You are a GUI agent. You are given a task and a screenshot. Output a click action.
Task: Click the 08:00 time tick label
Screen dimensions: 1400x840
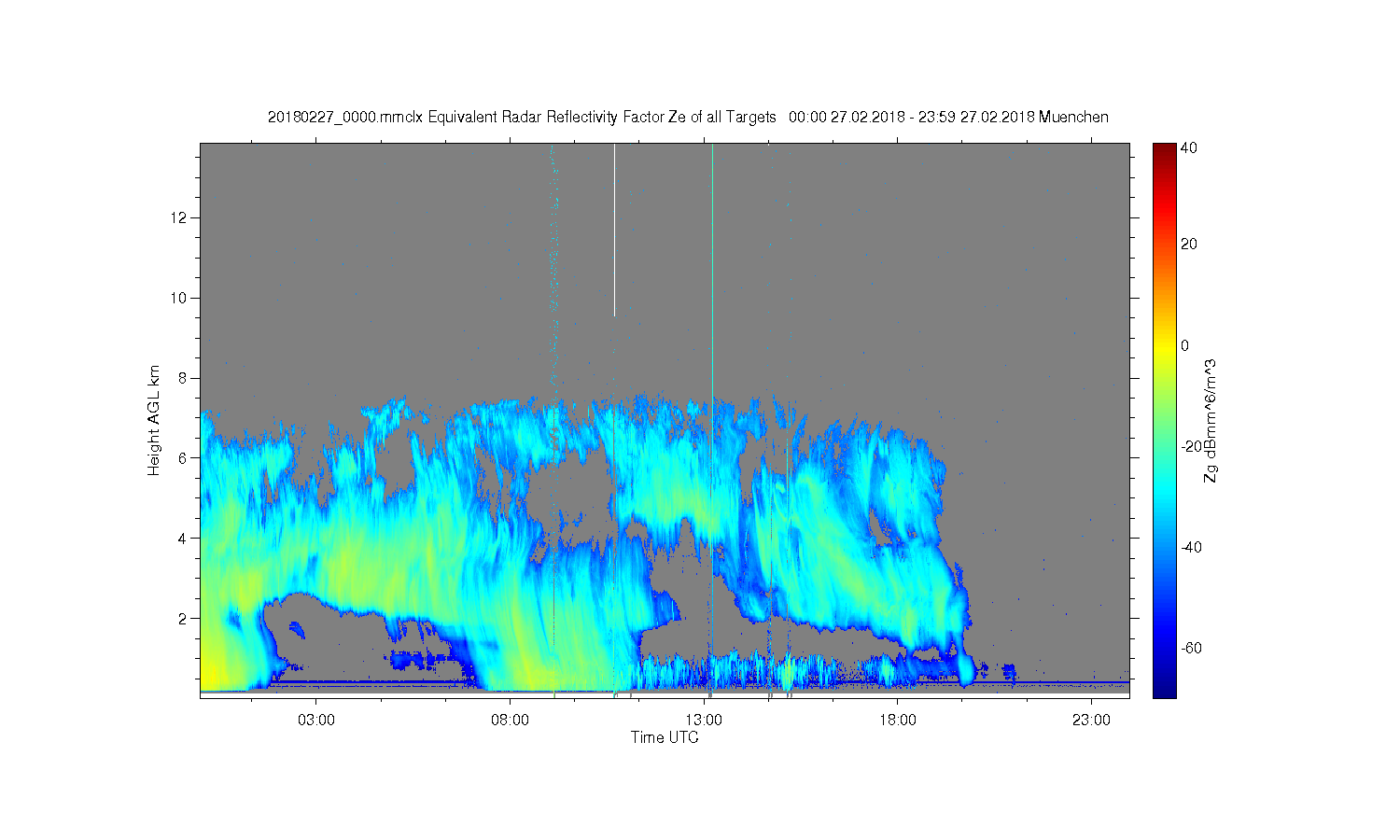click(x=510, y=720)
